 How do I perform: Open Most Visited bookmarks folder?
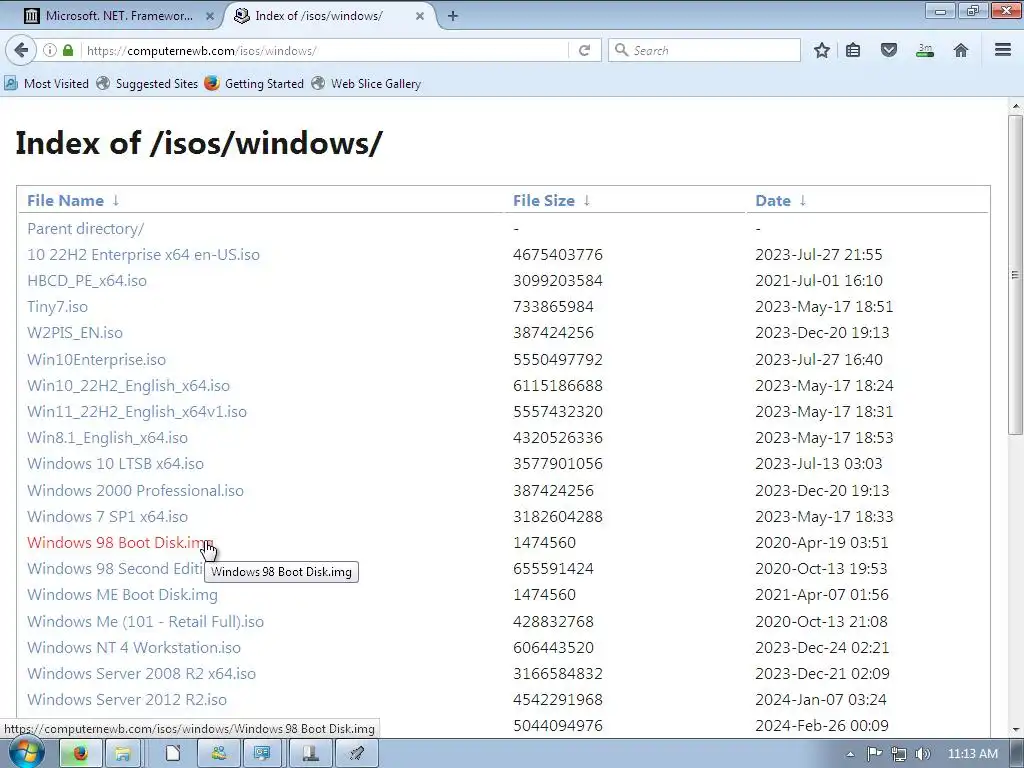46,84
